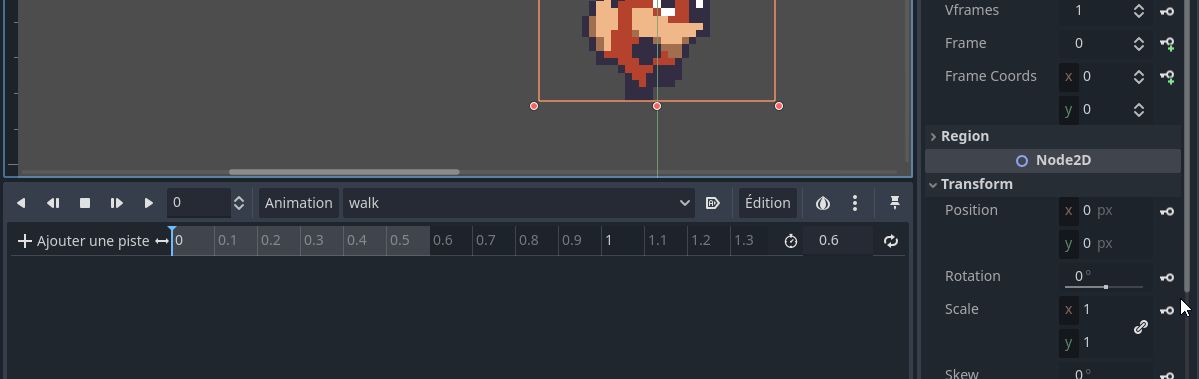Insert keyframe for Frame Coords property
This screenshot has height=379, width=1199.
tap(1167, 77)
